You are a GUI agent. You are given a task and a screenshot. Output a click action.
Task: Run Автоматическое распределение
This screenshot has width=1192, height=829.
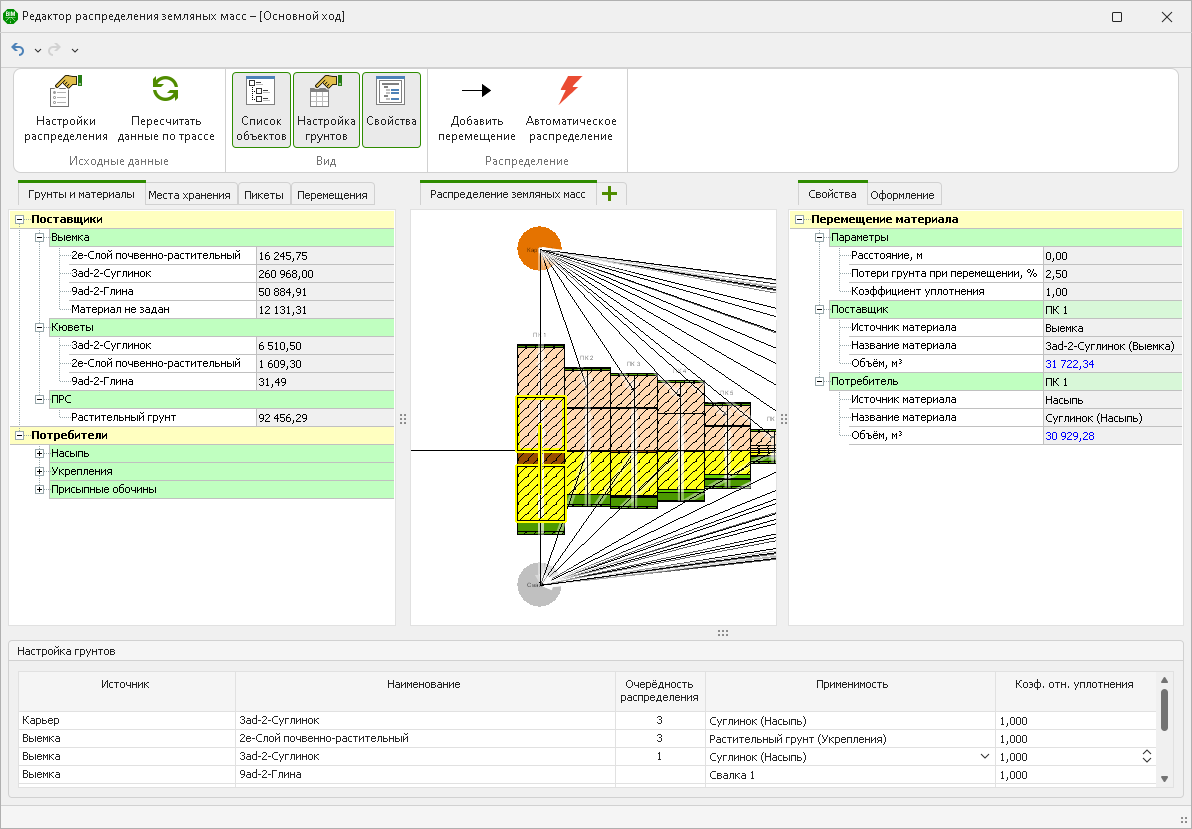[570, 91]
